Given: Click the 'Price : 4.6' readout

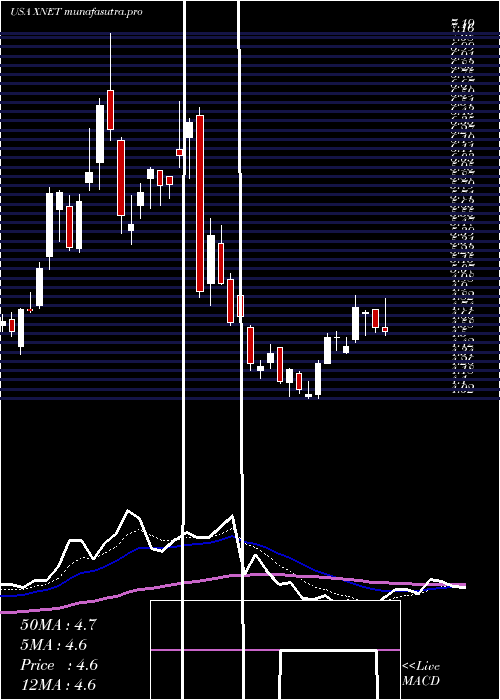Looking at the screenshot, I should (x=59, y=665).
